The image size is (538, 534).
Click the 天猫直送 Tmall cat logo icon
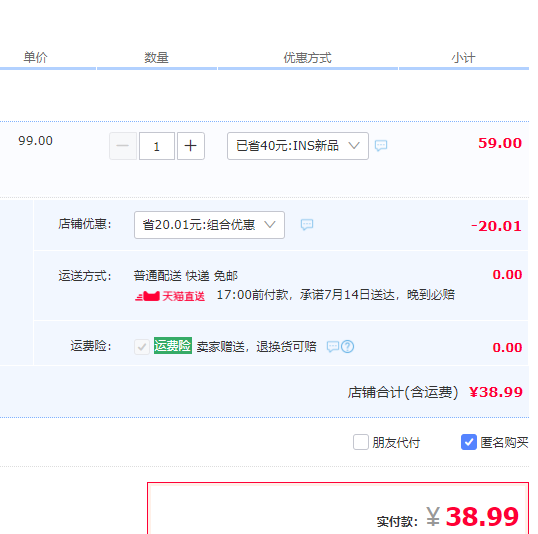148,296
